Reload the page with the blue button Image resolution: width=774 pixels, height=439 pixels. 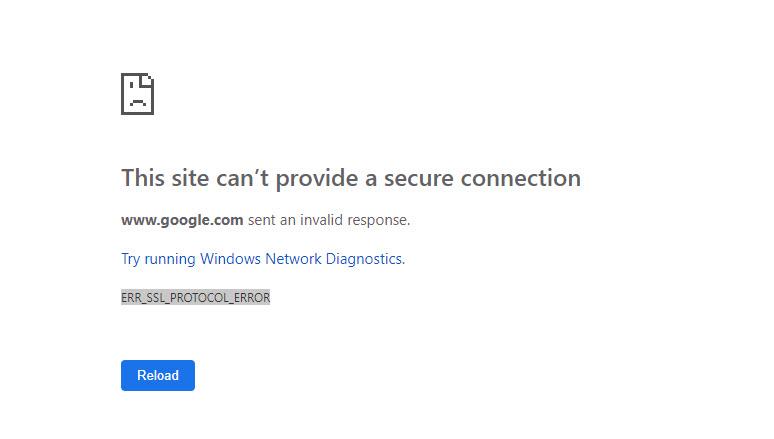(157, 375)
